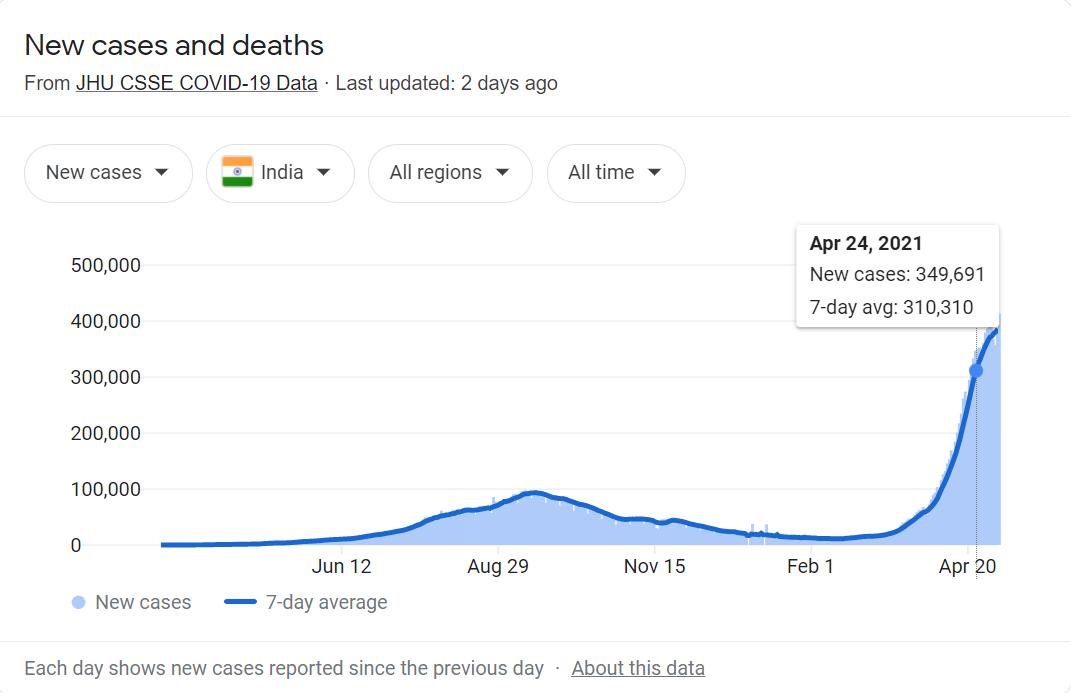Open the All regions dropdown
This screenshot has height=693, width=1071.
click(x=449, y=173)
